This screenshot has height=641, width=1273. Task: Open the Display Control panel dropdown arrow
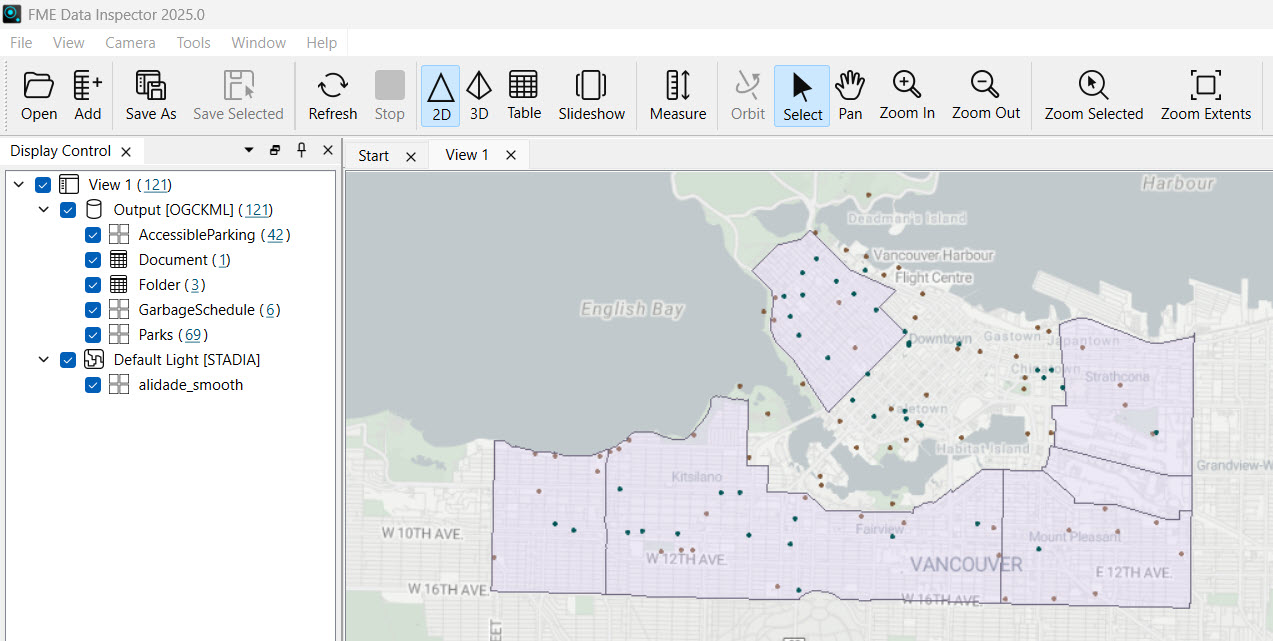249,150
